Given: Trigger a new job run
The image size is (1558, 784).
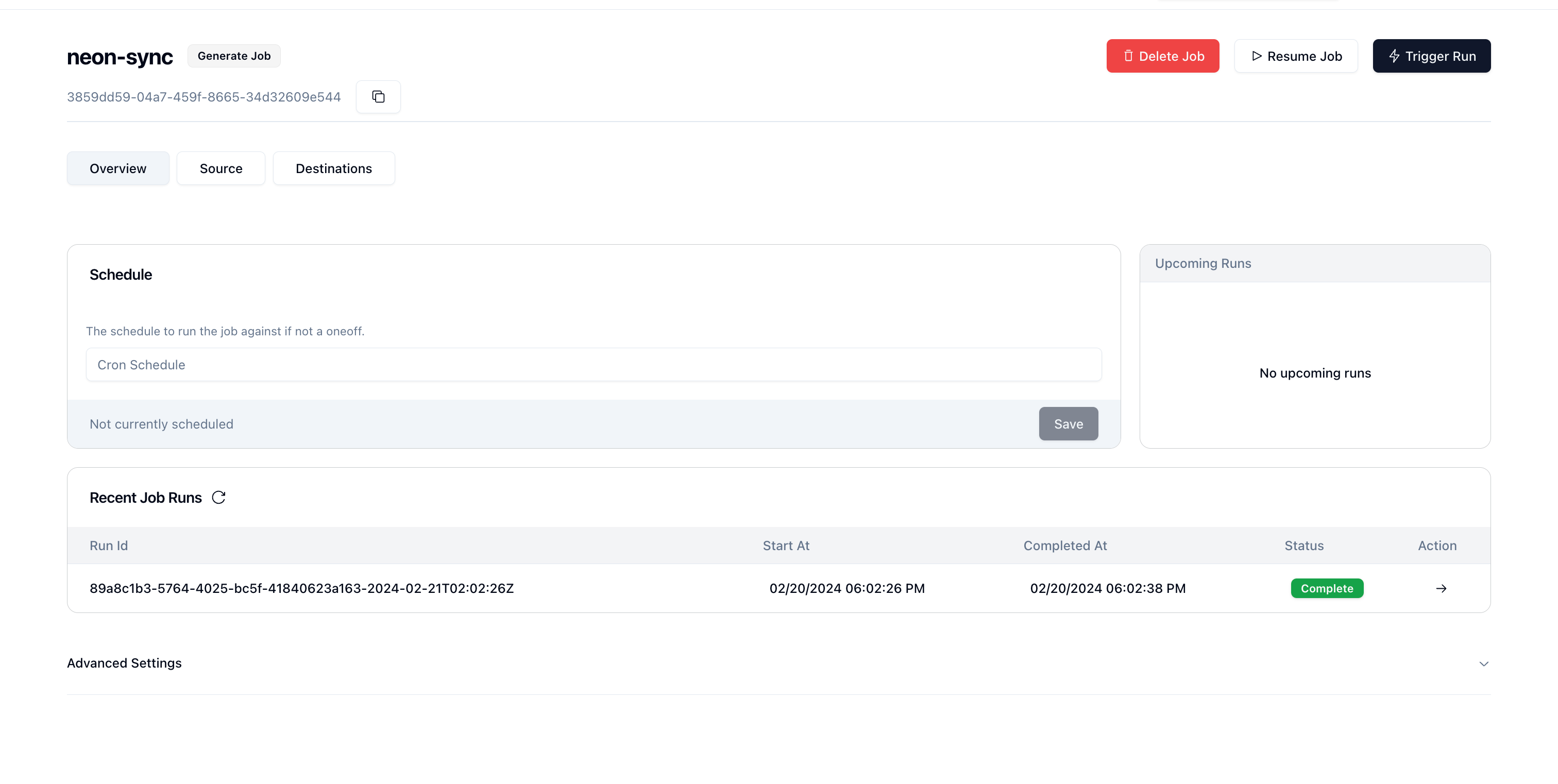Looking at the screenshot, I should [1431, 56].
